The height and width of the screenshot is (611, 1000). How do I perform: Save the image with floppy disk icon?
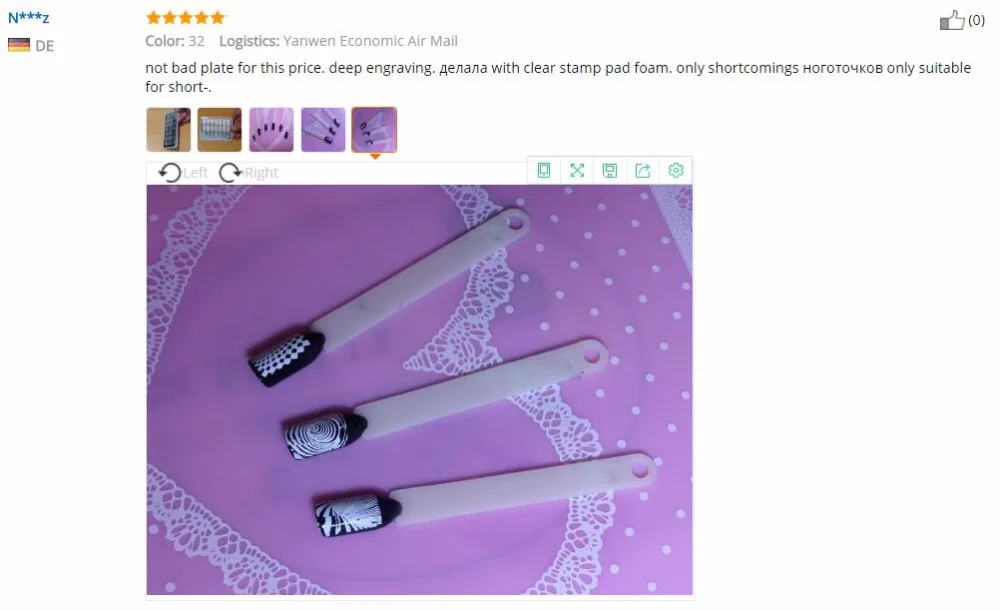point(610,170)
